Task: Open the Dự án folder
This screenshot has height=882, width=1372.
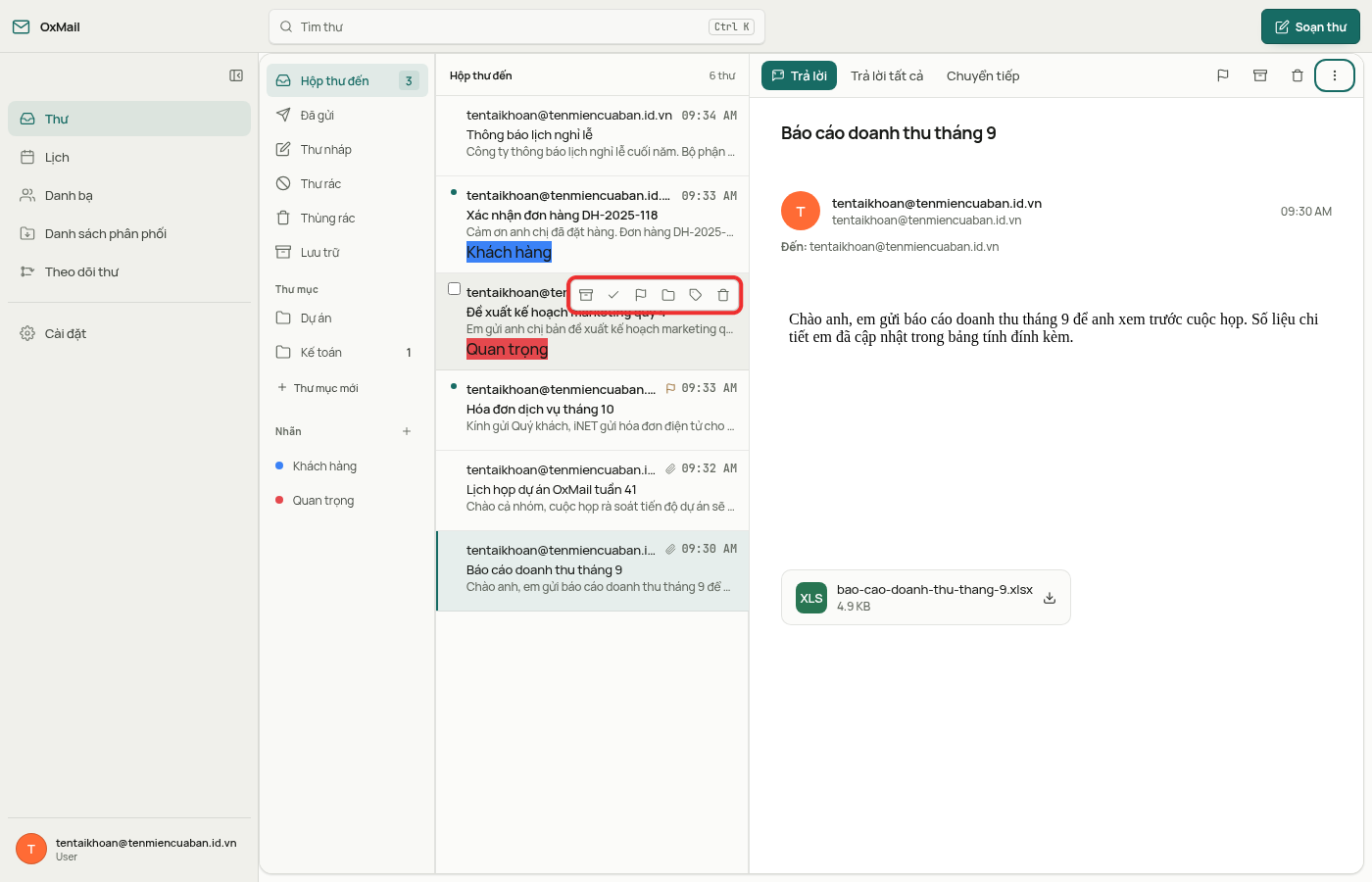Action: (x=347, y=318)
